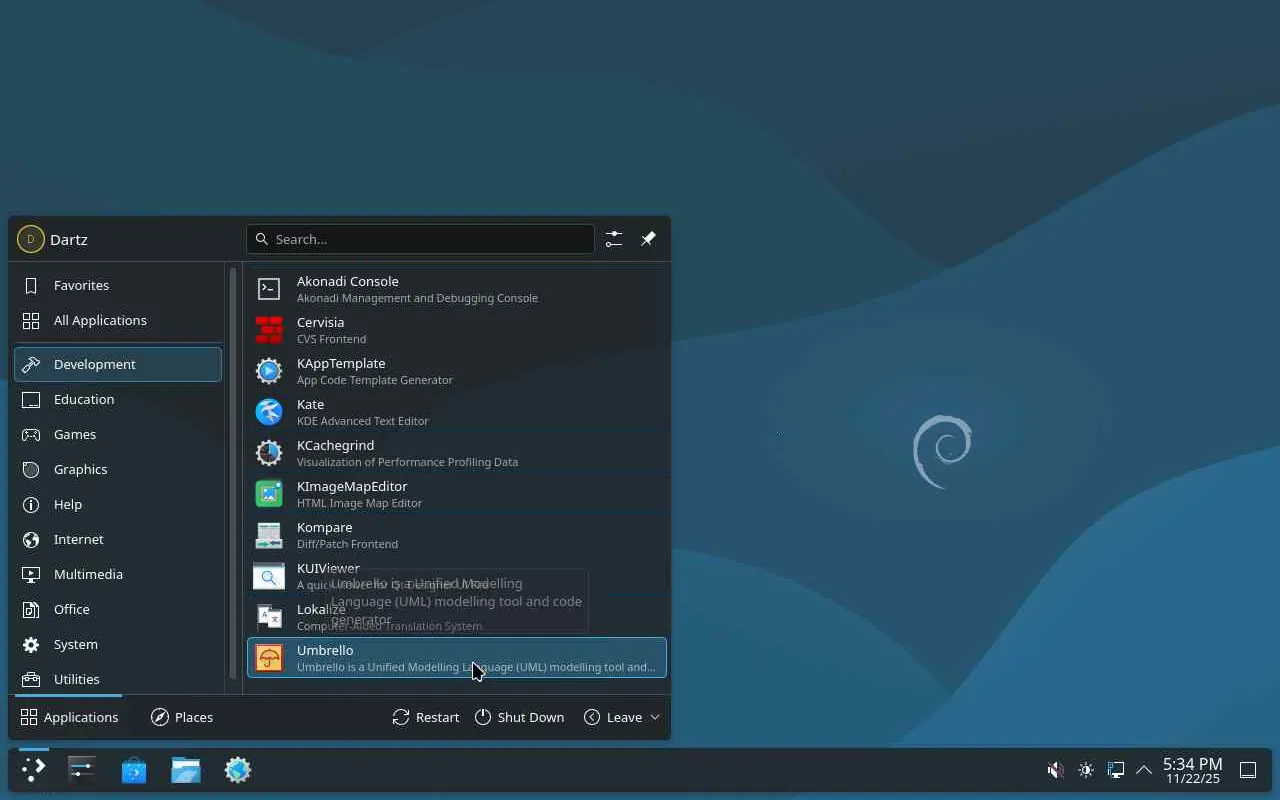Switch to the Applications tab
This screenshot has height=800, width=1280.
pos(69,717)
